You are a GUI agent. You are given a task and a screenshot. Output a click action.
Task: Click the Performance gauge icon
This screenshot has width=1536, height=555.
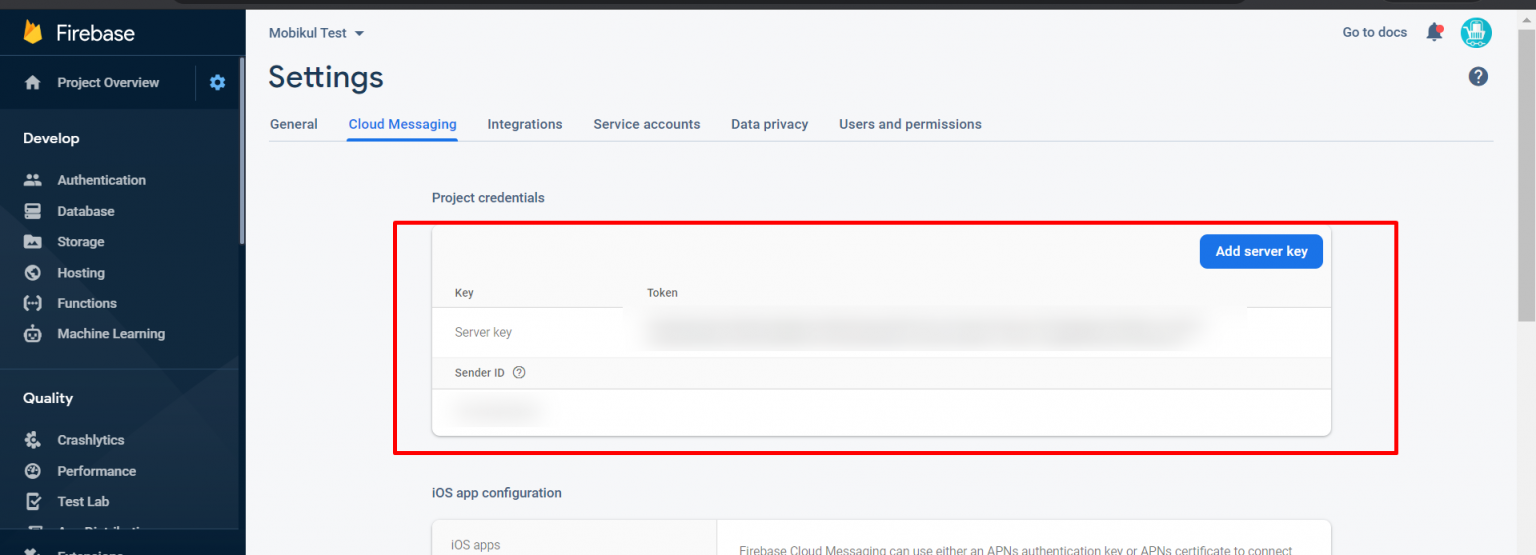33,471
